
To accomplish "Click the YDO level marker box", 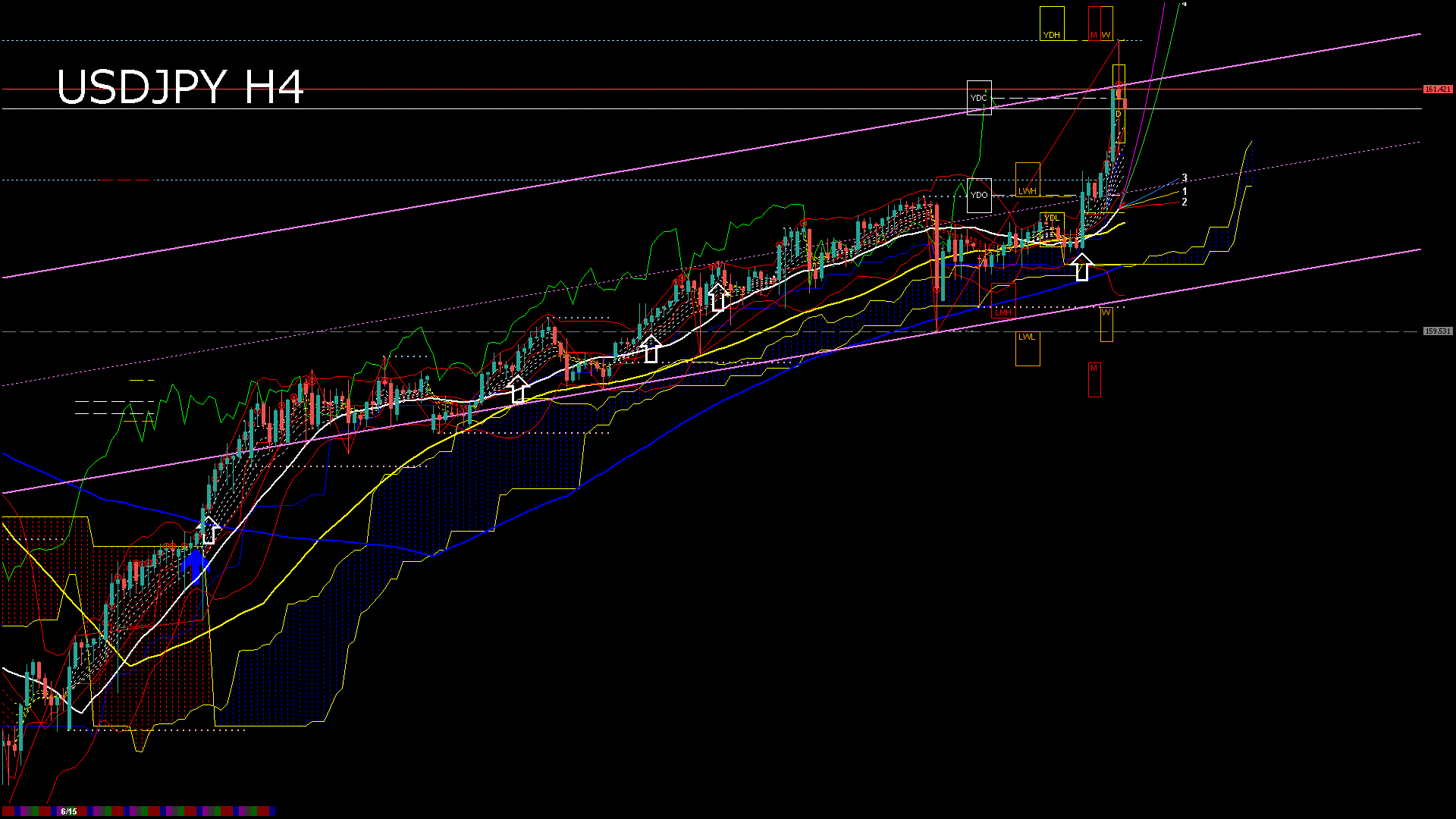I will tap(979, 196).
